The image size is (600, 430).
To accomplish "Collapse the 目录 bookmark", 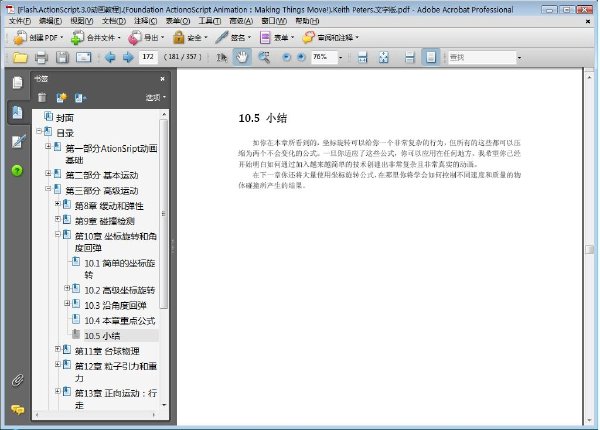I will [x=39, y=131].
